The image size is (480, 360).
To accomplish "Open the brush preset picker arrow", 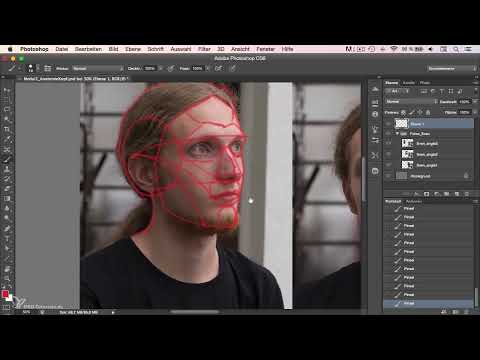I will (x=38, y=68).
